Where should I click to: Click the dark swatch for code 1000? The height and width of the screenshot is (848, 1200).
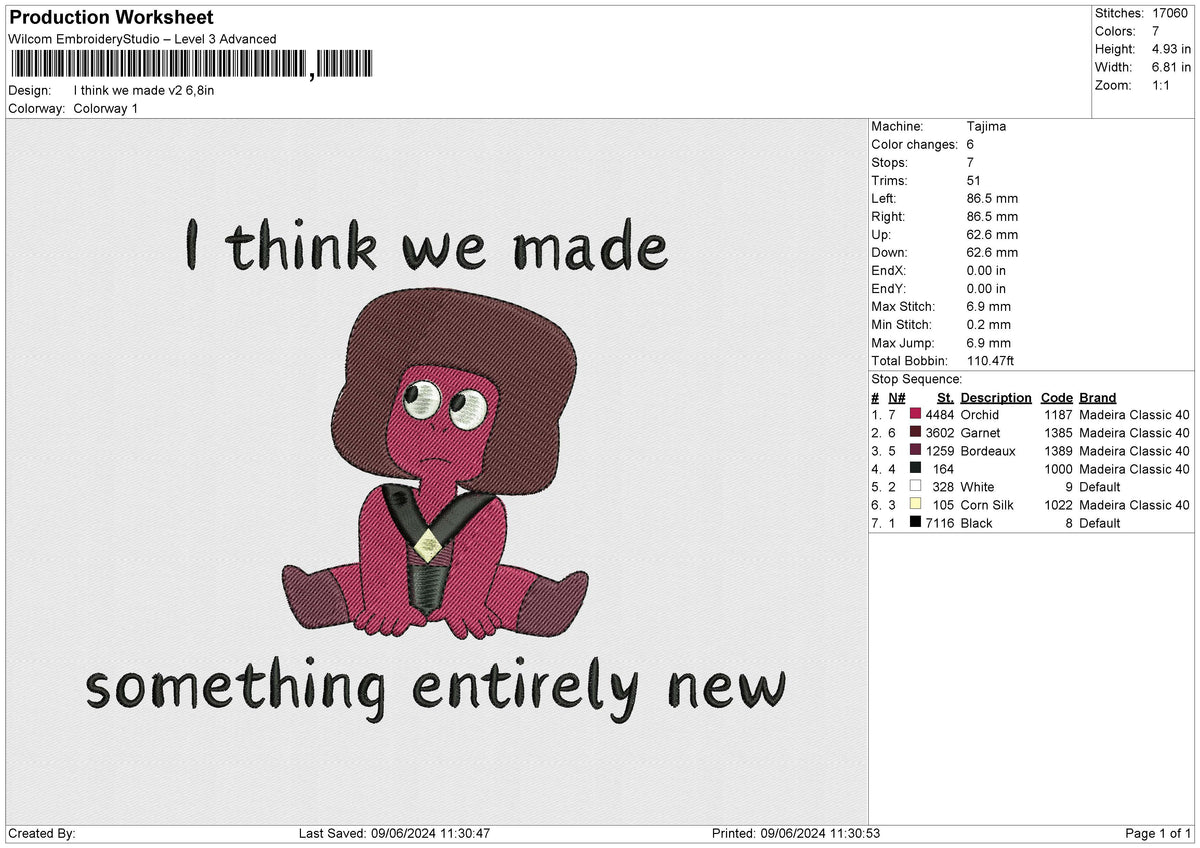[x=915, y=469]
